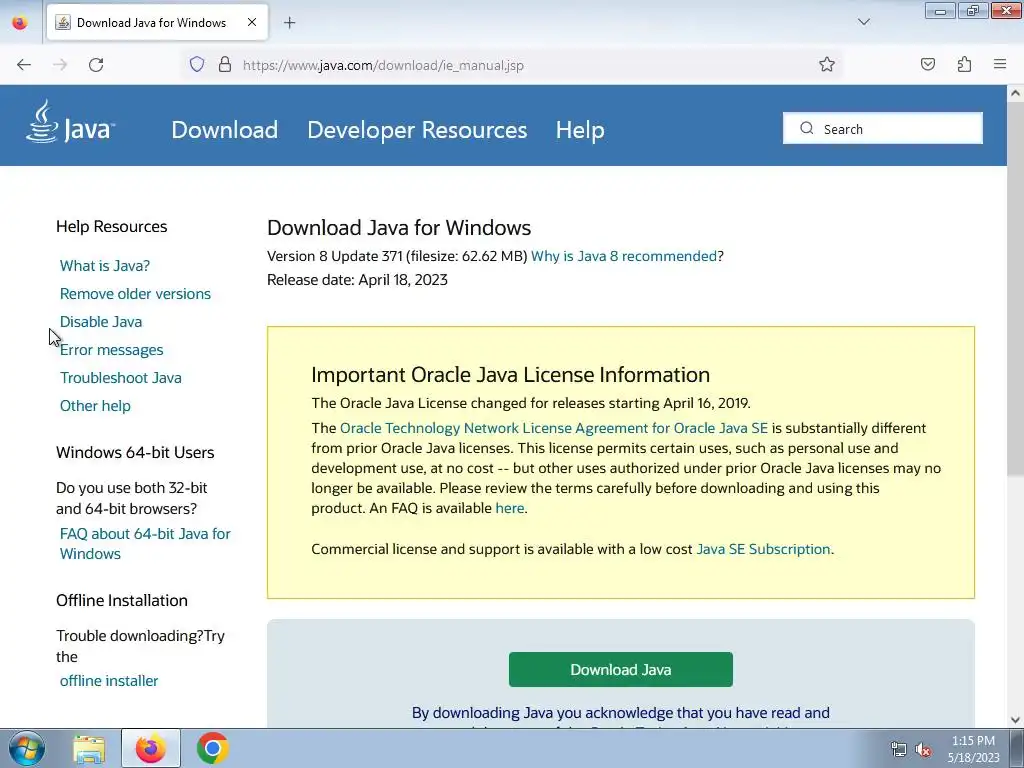Click the Firefox taskbar icon
1024x768 pixels.
tap(150, 748)
